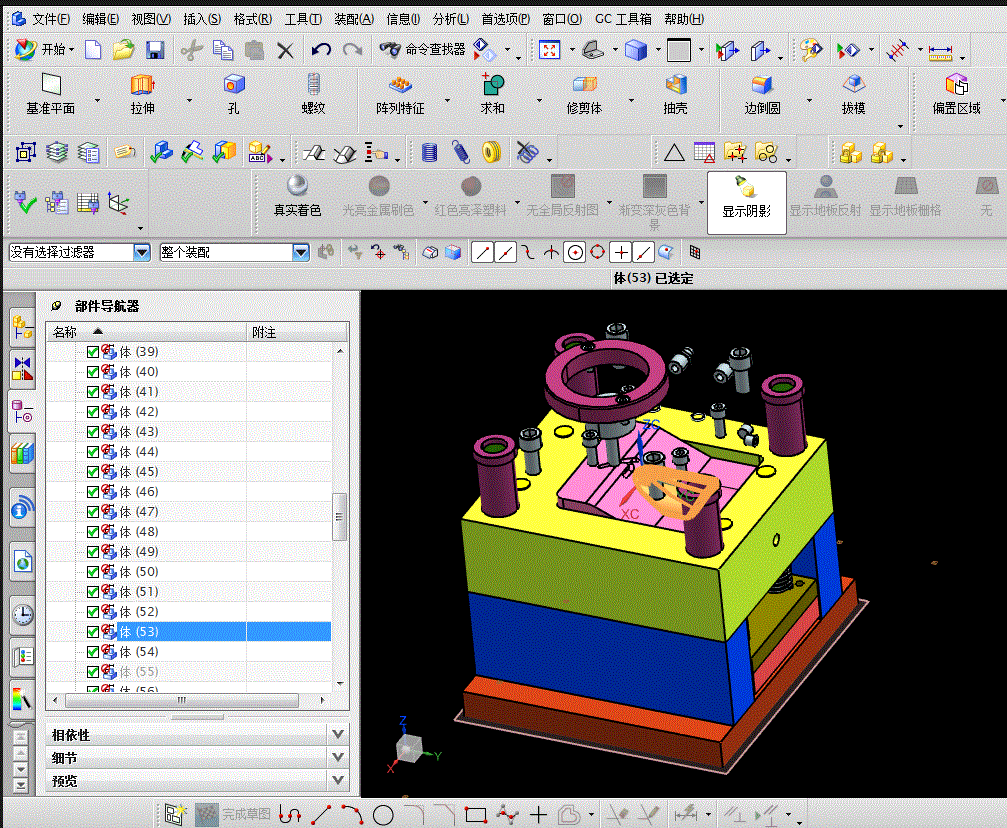The image size is (1007, 828).
Task: Uncheck the 体 (39) checkbox
Action: 92,352
